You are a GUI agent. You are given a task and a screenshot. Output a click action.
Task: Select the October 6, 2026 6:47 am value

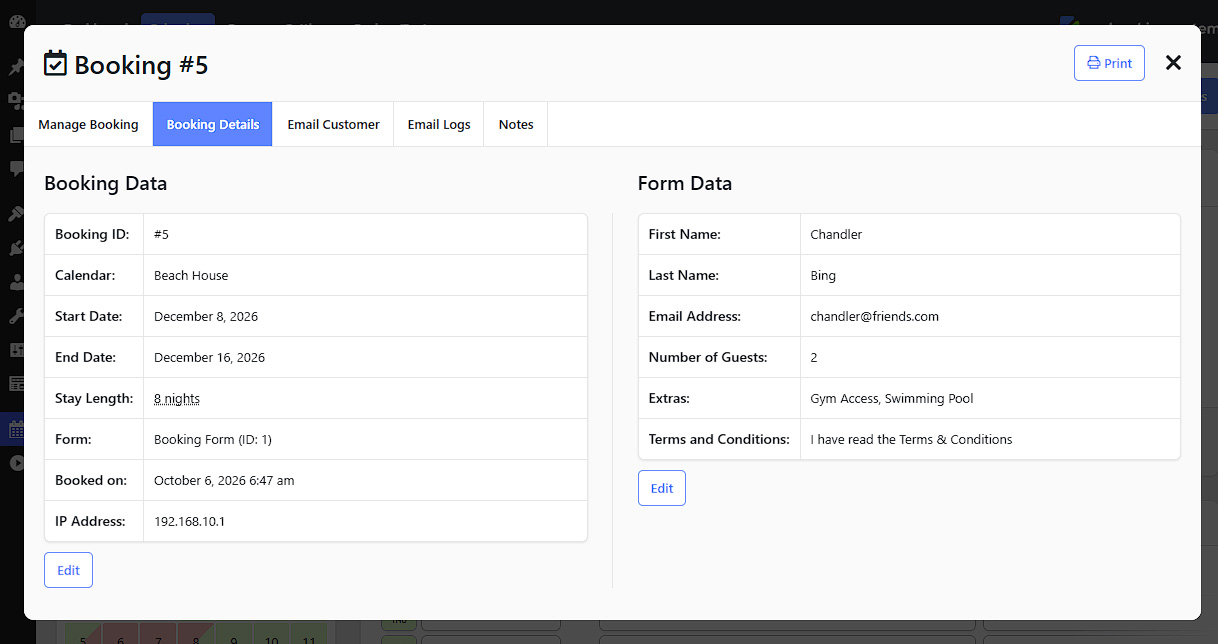[224, 480]
